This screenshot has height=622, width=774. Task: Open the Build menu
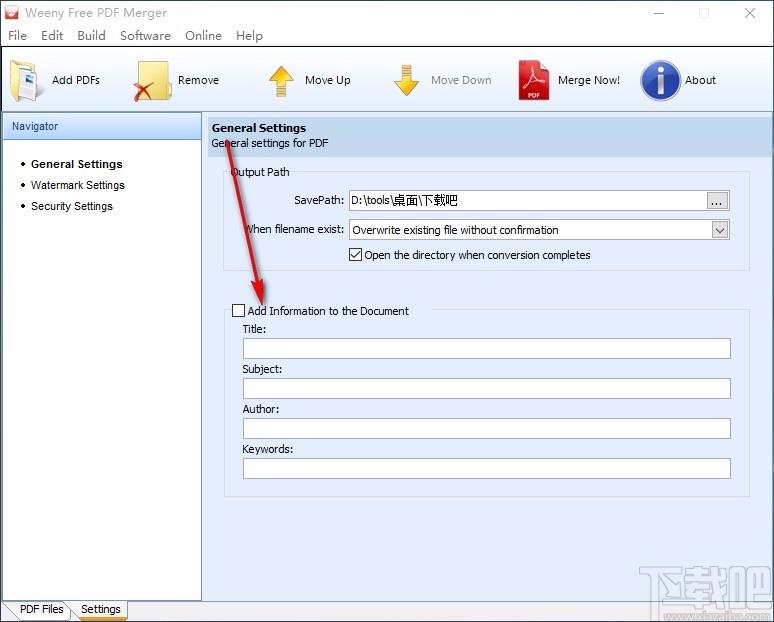pyautogui.click(x=91, y=36)
